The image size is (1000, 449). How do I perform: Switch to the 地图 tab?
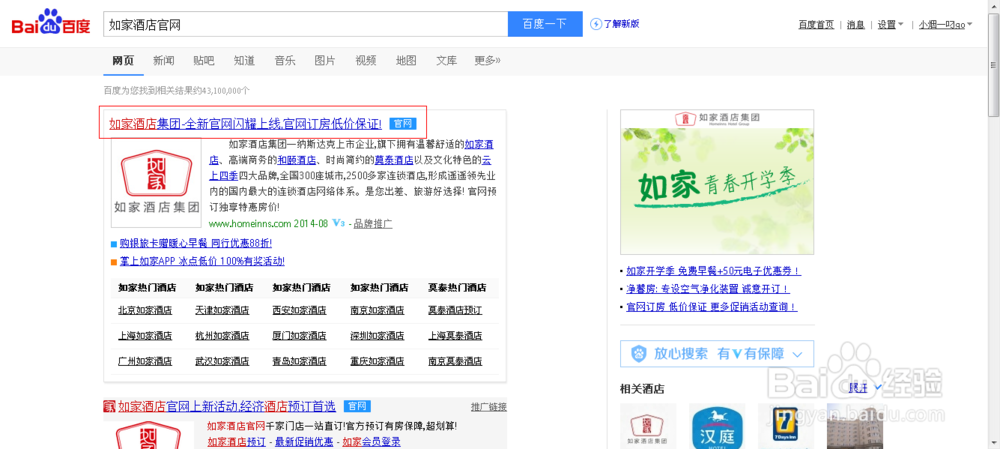pyautogui.click(x=406, y=61)
